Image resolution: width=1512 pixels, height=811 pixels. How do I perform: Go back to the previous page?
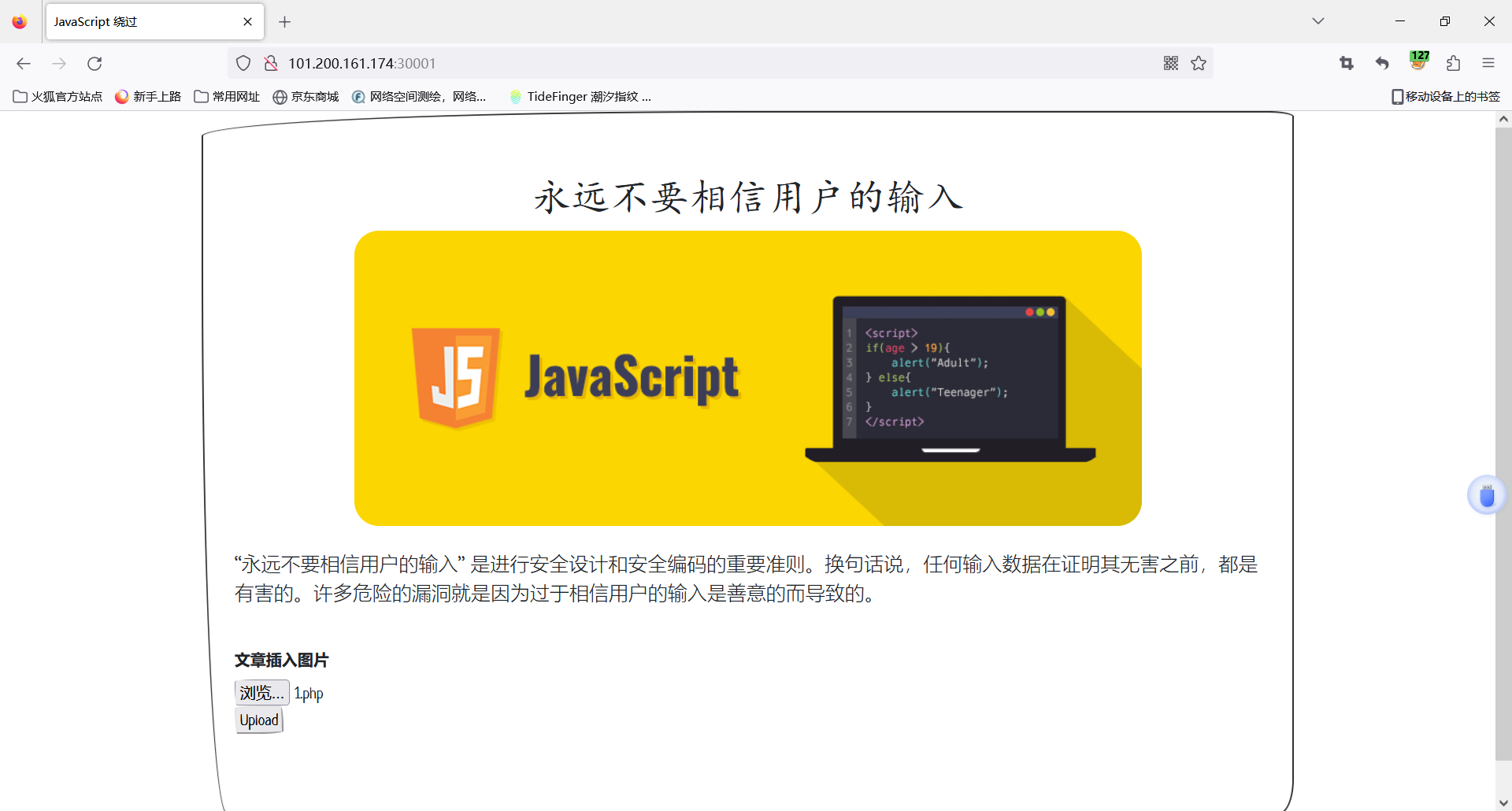point(24,64)
